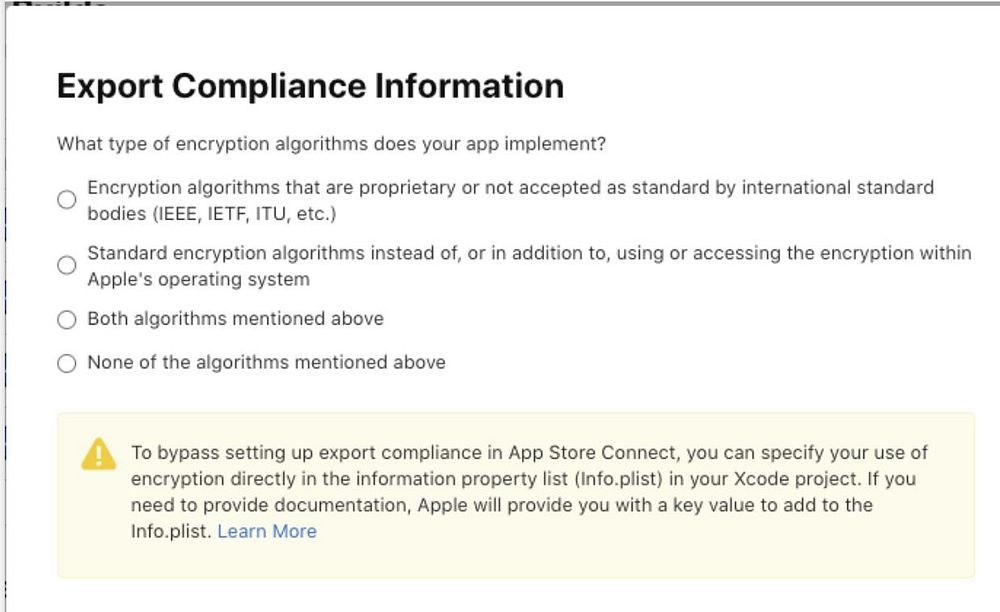
Task: Click the encryption algorithms question text
Action: click(331, 144)
